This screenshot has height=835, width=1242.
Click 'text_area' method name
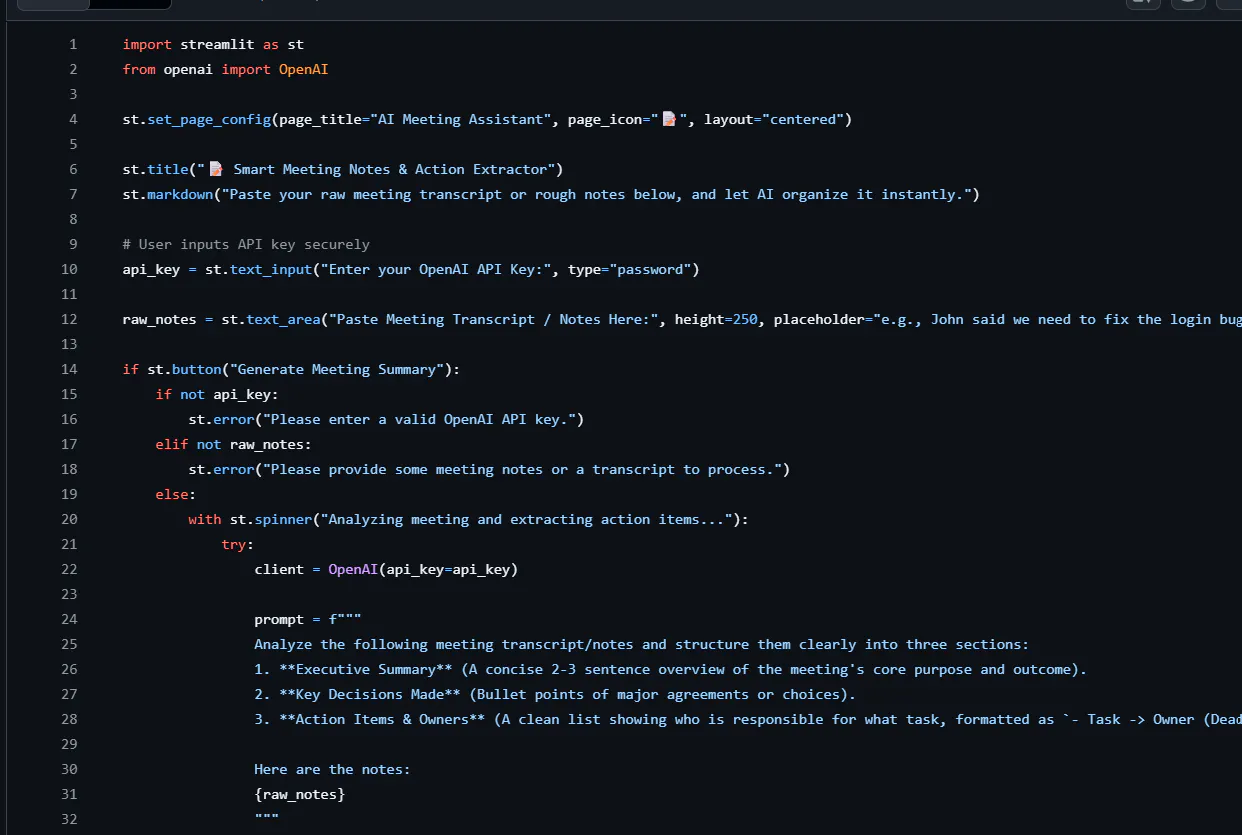(284, 319)
